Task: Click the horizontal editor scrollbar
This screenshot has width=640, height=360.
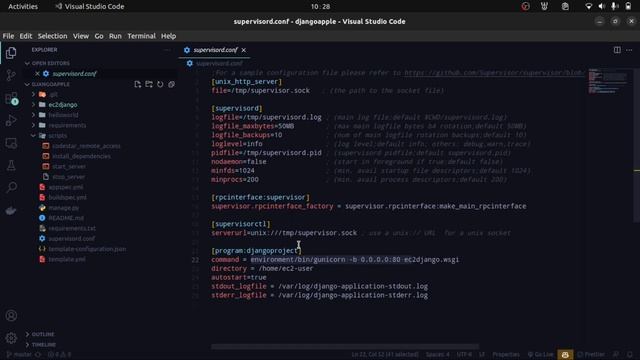Action: (345, 347)
